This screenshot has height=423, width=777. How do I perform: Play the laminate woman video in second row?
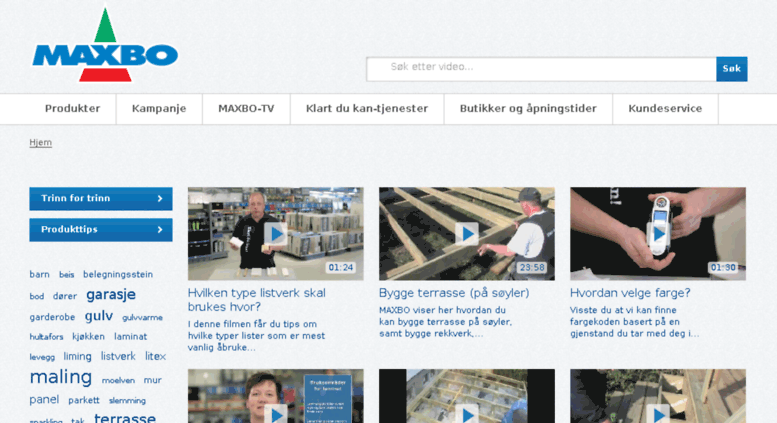click(276, 414)
